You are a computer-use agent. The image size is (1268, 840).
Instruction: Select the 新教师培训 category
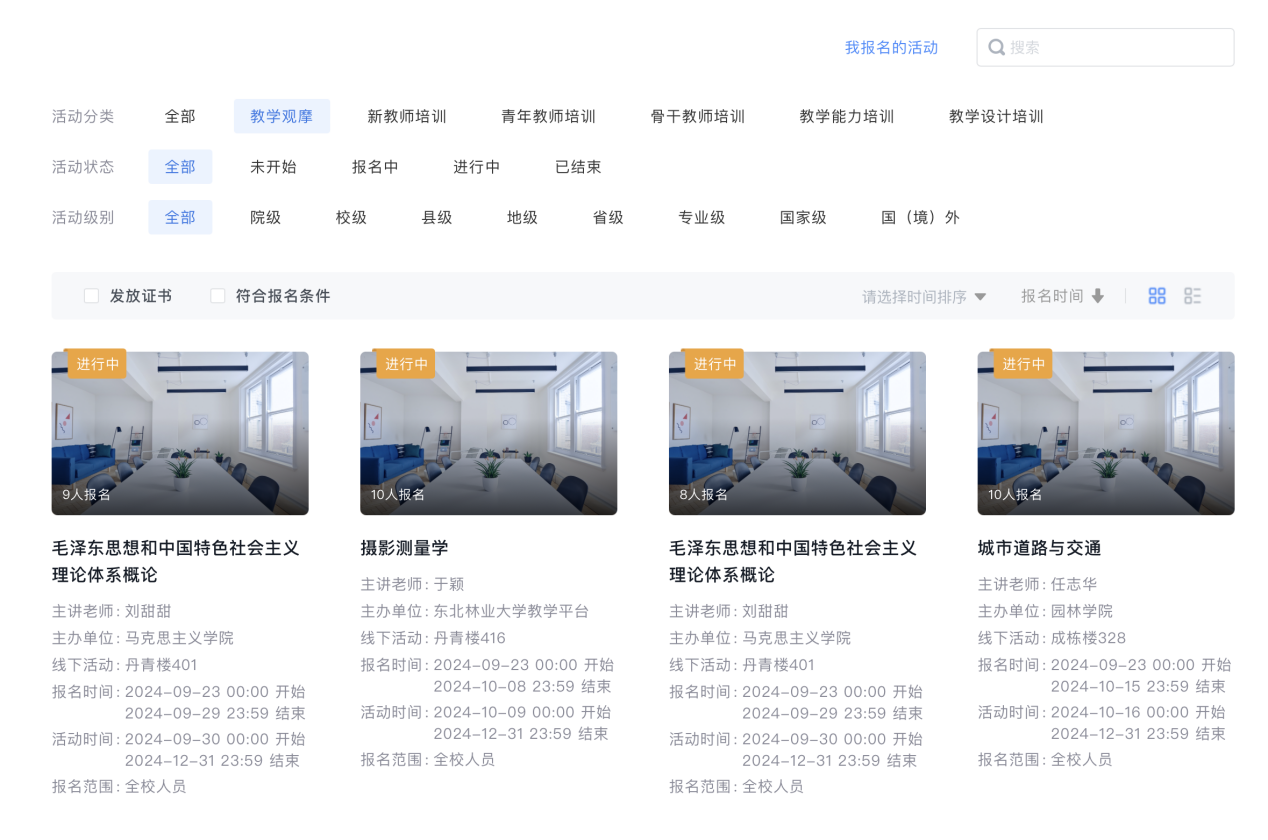(x=407, y=116)
